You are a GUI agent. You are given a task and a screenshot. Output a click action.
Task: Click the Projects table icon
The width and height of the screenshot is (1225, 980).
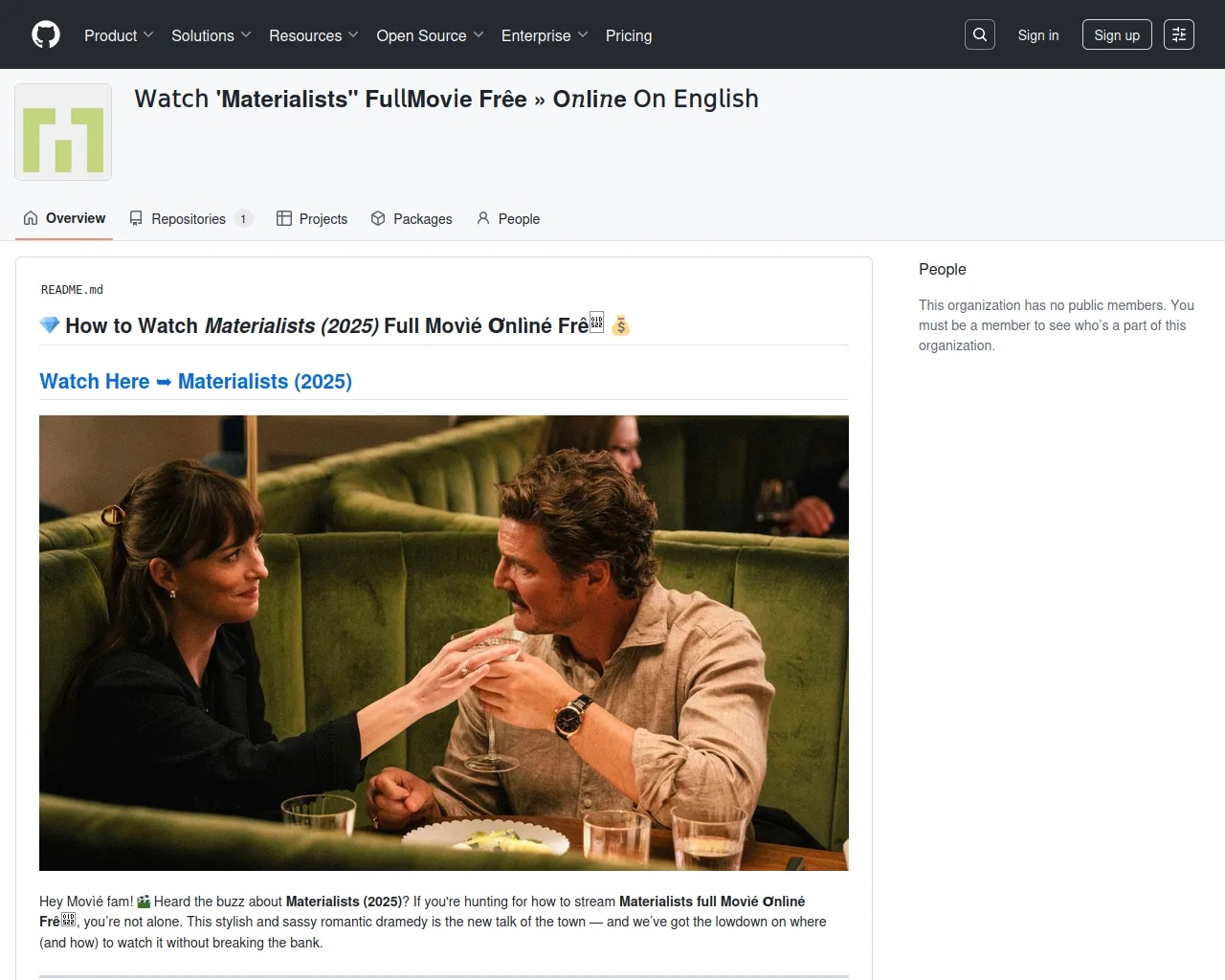284,218
